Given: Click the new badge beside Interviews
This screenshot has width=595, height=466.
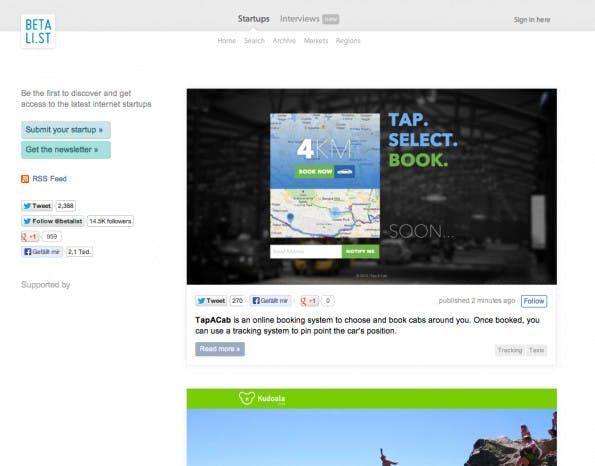Looking at the screenshot, I should 331,19.
